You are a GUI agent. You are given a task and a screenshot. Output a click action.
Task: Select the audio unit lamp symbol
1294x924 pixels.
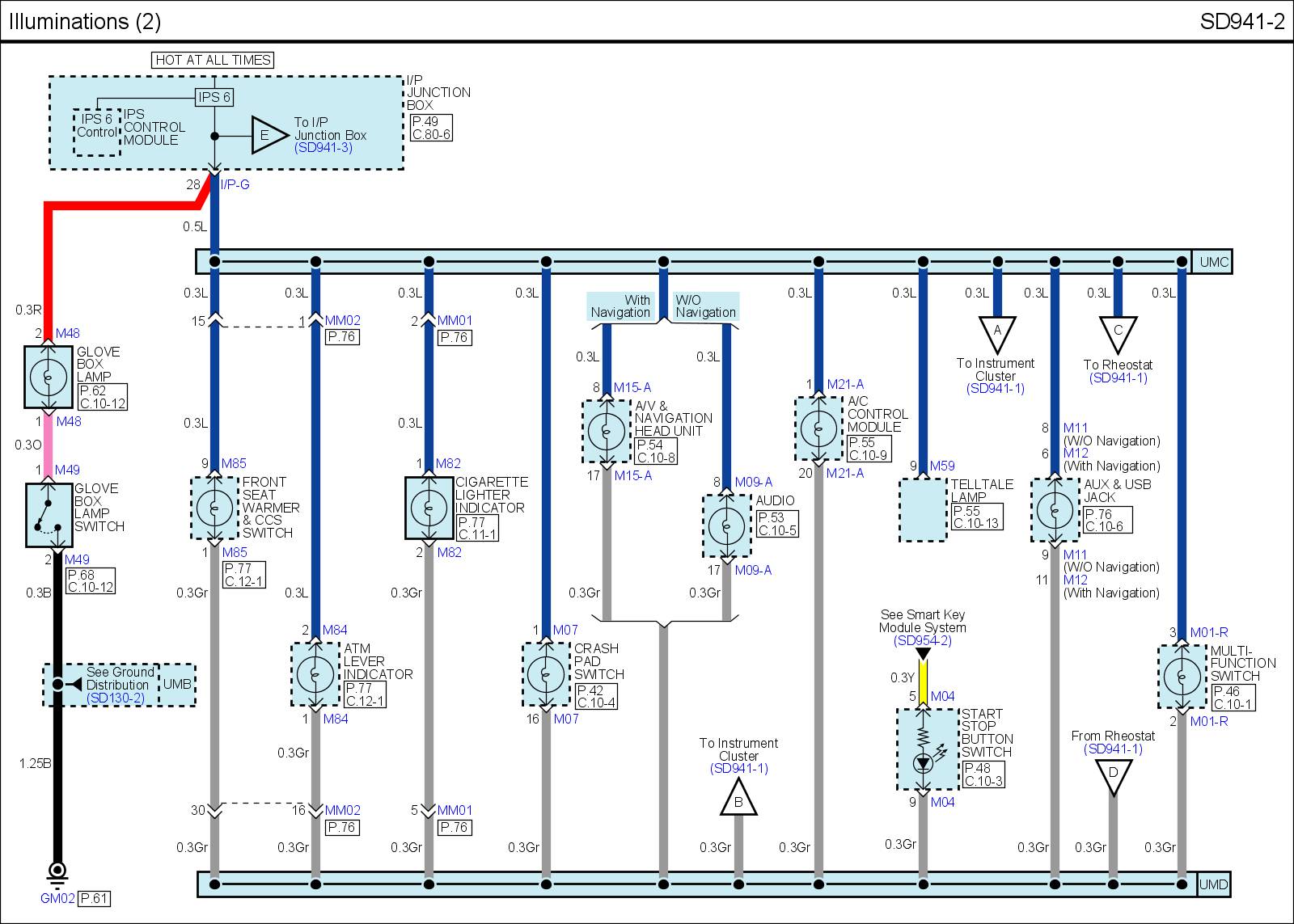(x=726, y=526)
